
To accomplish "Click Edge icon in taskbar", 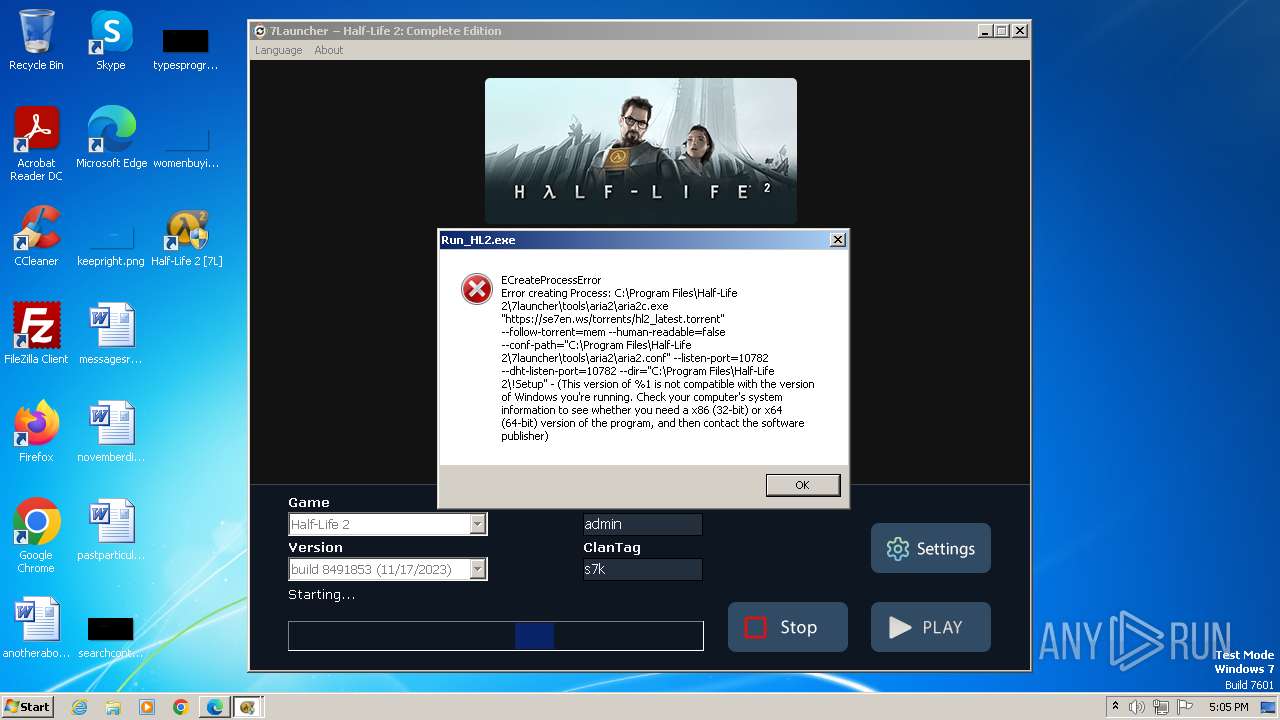I will 215,707.
